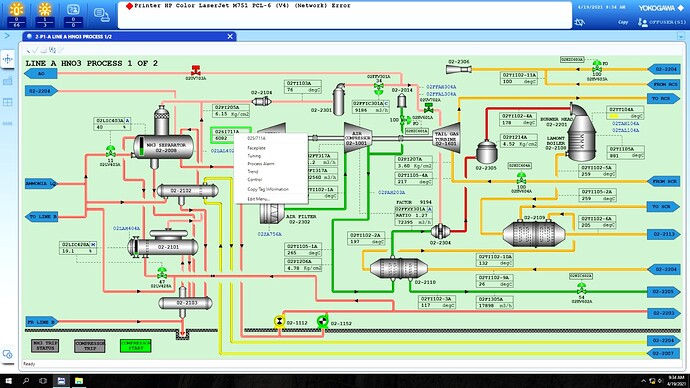Click the 02FFV301A flow valve icon
The image size is (690, 388).
tap(378, 88)
